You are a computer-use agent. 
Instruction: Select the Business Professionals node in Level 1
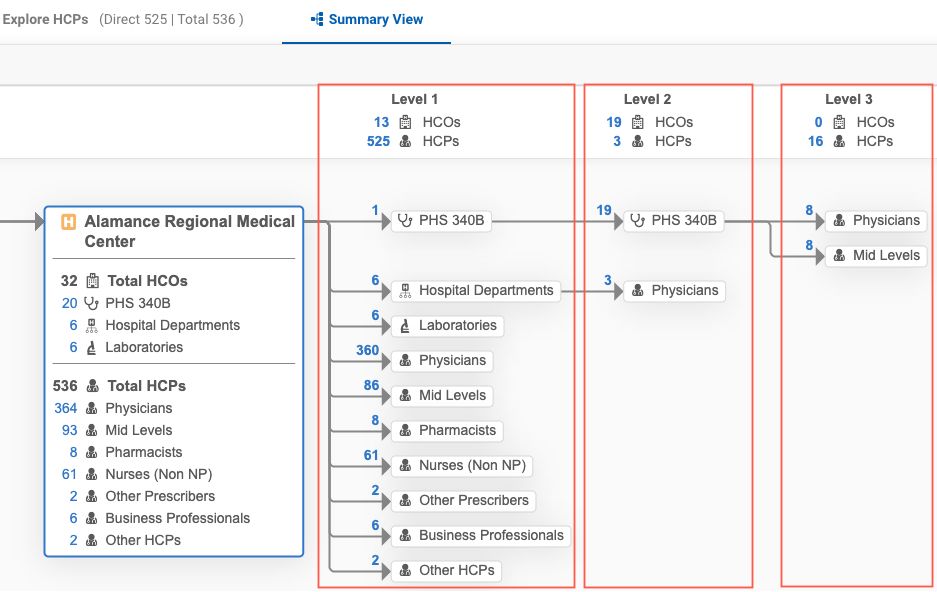pos(481,536)
